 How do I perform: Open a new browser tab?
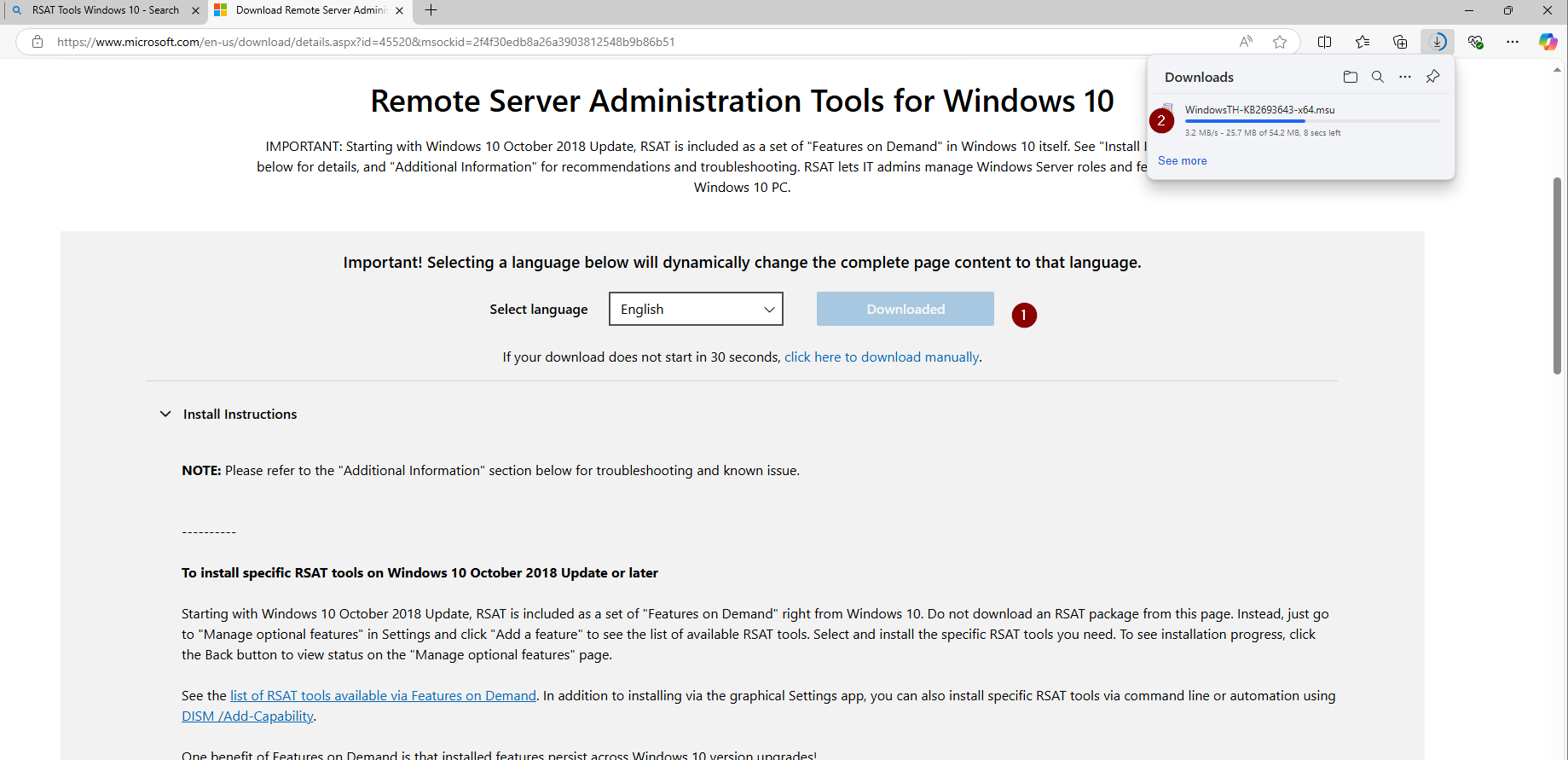point(431,10)
